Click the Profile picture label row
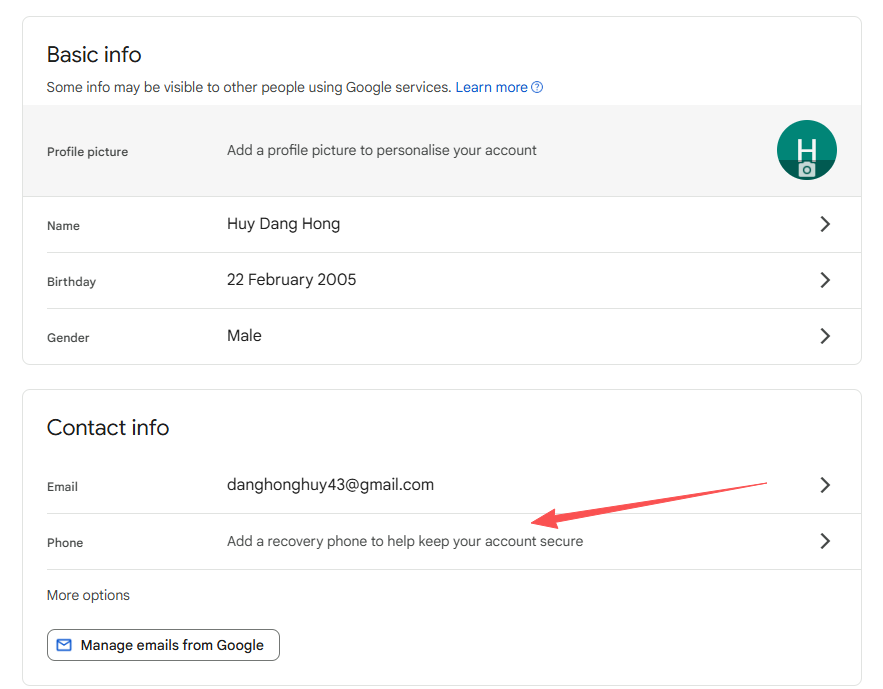 point(88,151)
